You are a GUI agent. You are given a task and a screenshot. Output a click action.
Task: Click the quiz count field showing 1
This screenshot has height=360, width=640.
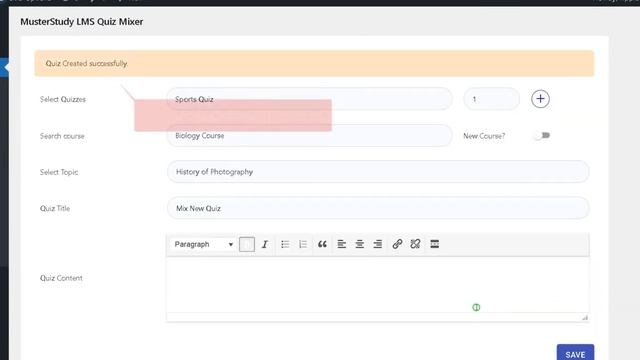[x=491, y=99]
